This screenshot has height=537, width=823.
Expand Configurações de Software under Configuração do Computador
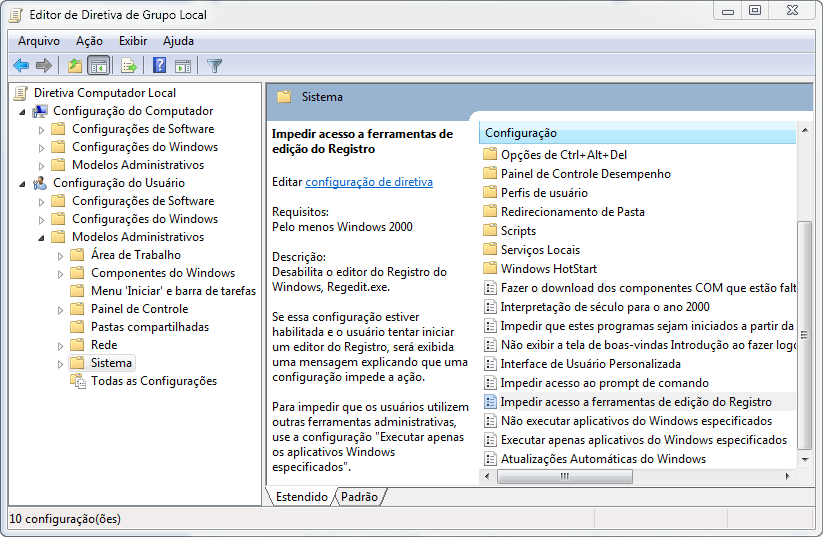coord(41,130)
